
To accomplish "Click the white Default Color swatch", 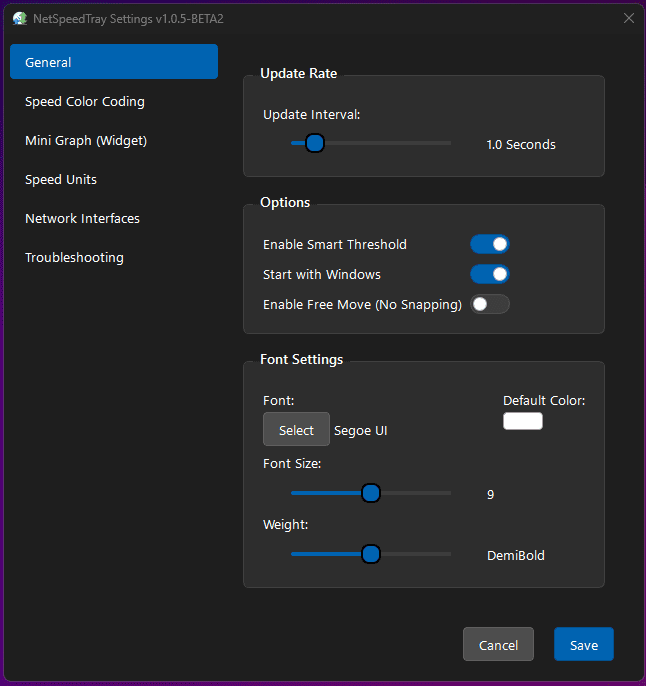I will point(522,421).
